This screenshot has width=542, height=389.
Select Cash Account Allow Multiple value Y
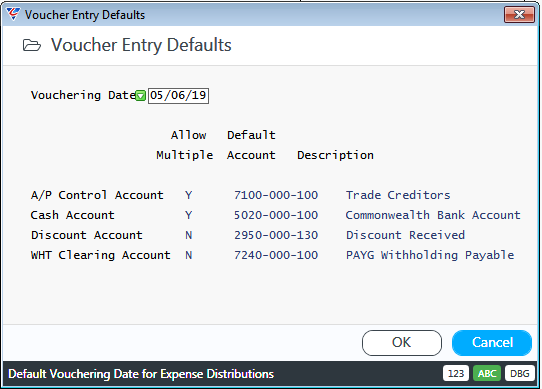(x=188, y=215)
